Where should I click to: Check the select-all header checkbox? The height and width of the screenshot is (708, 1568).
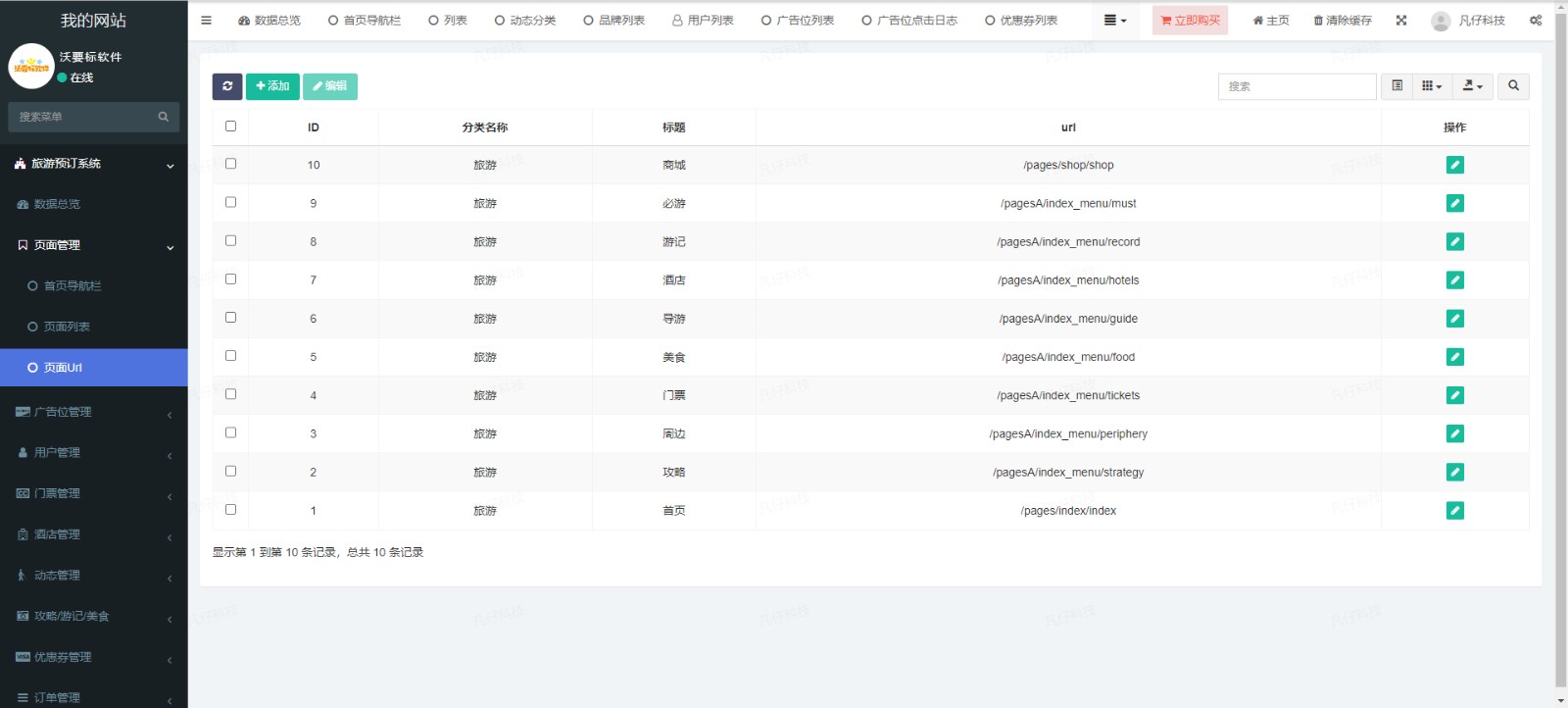coord(230,126)
